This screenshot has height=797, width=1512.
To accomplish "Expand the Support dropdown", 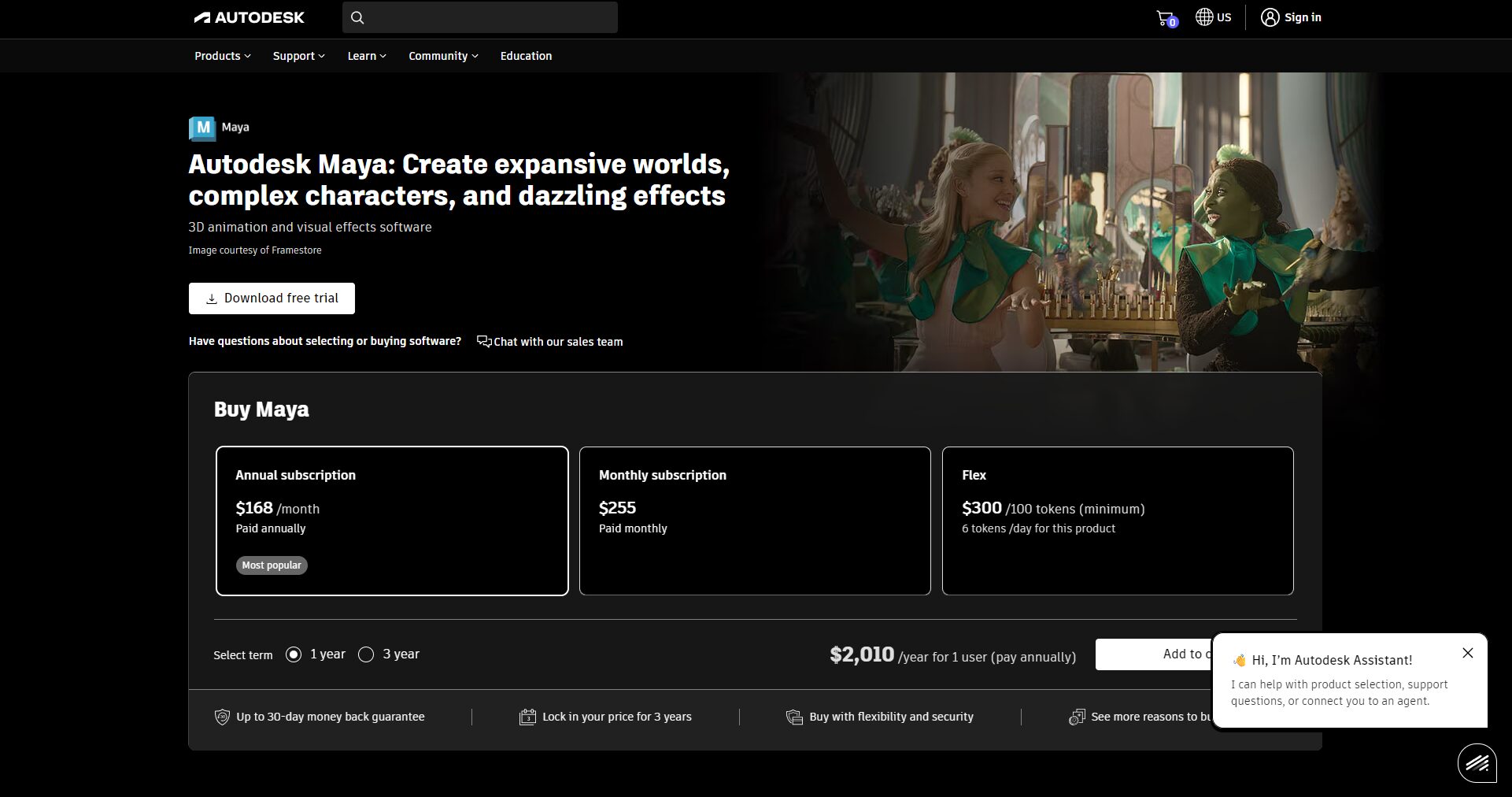I will pos(298,56).
